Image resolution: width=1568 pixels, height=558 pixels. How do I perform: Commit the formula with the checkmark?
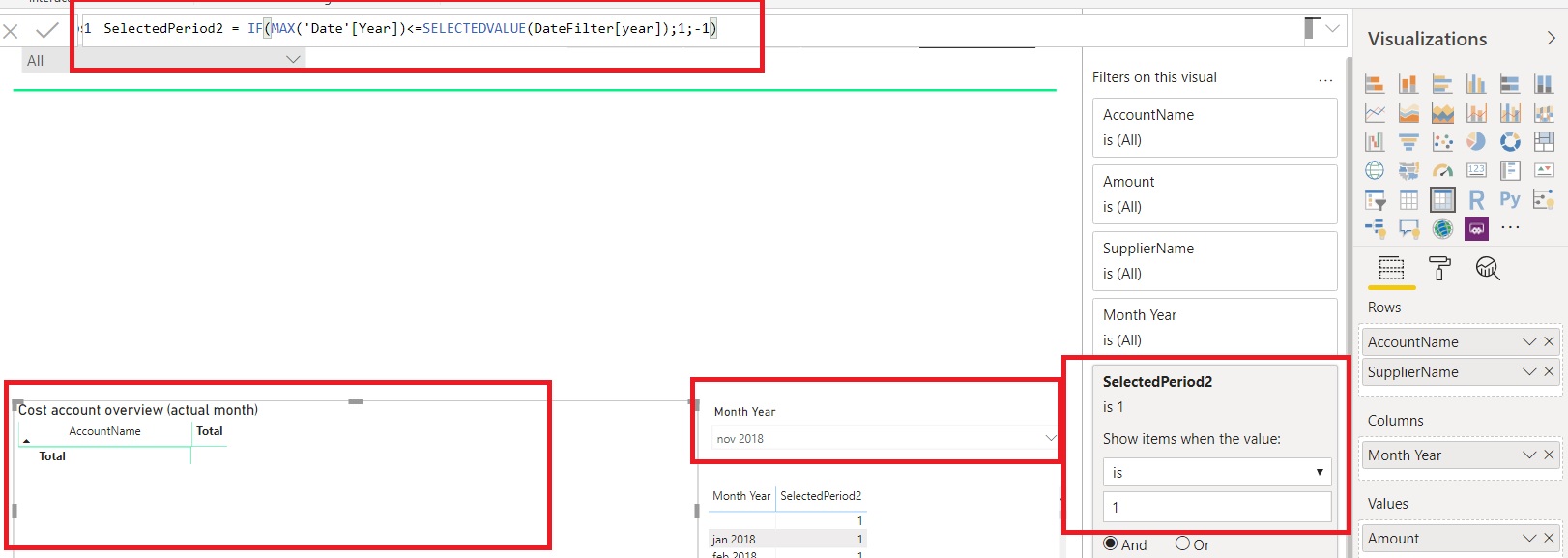(46, 31)
